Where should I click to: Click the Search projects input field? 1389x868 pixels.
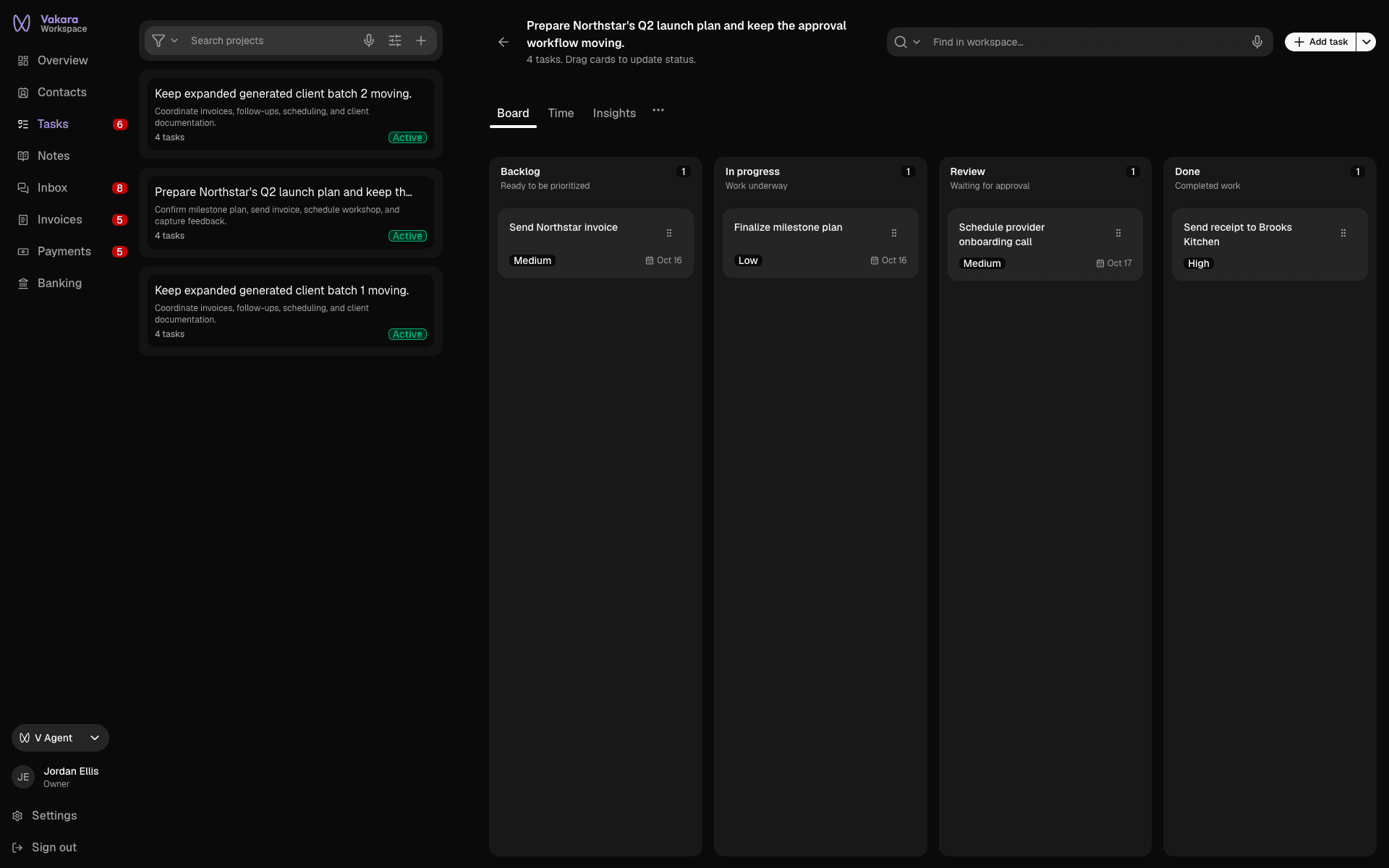coord(272,41)
